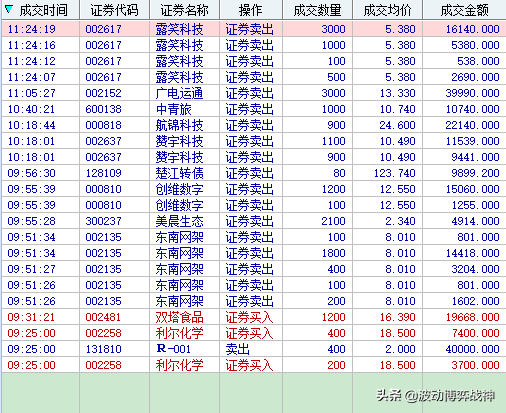This screenshot has width=506, height=413.
Task: Click security code 128109
Action: (x=103, y=173)
